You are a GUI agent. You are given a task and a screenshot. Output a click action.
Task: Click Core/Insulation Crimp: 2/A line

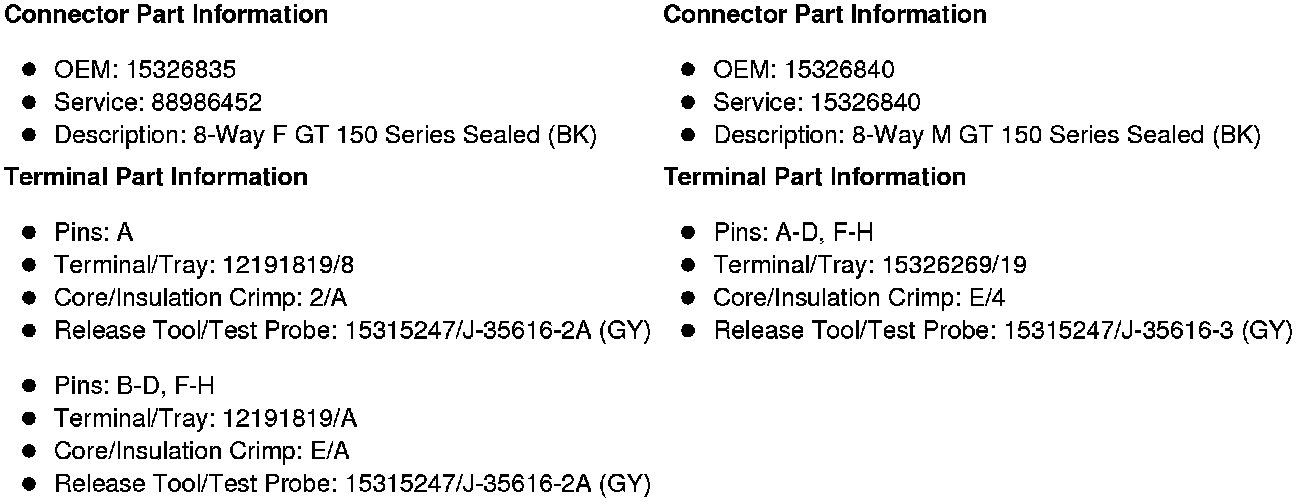pyautogui.click(x=201, y=298)
